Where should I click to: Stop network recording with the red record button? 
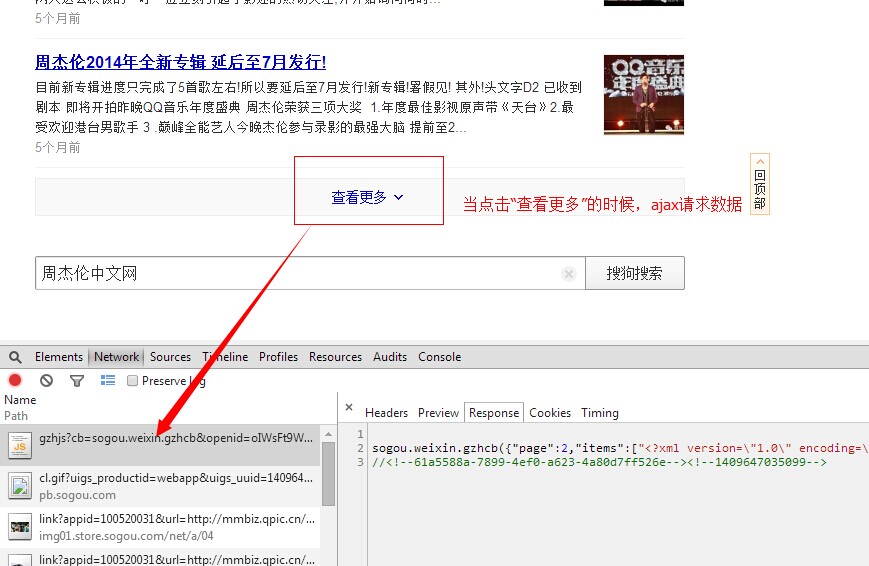click(x=15, y=380)
